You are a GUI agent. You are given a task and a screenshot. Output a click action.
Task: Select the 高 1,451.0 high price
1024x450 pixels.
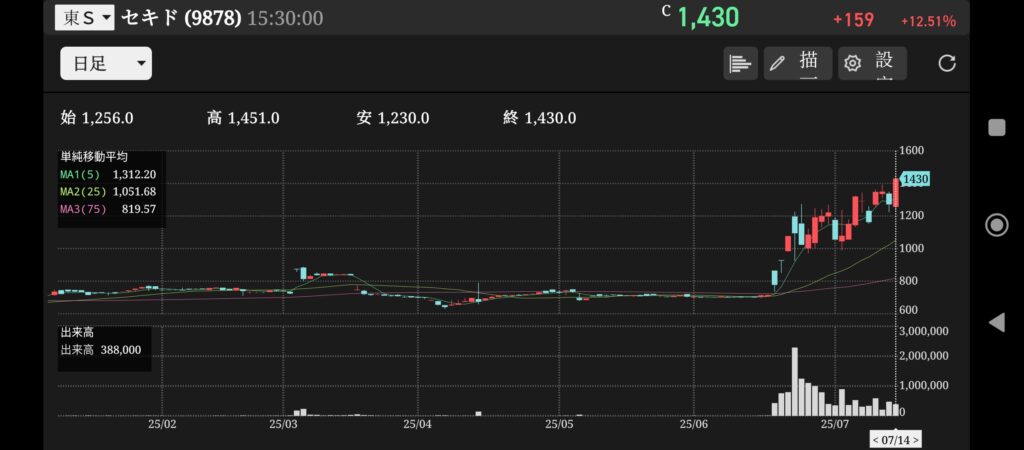tap(243, 118)
